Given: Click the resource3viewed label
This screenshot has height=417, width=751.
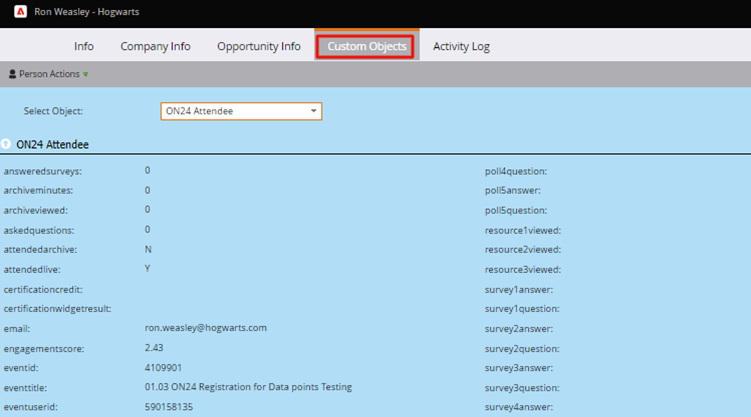Looking at the screenshot, I should point(523,270).
